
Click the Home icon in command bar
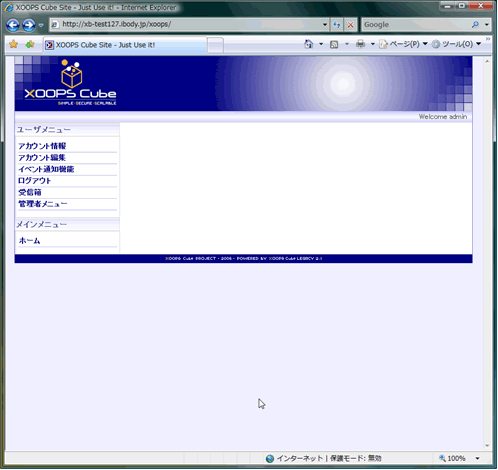[309, 44]
